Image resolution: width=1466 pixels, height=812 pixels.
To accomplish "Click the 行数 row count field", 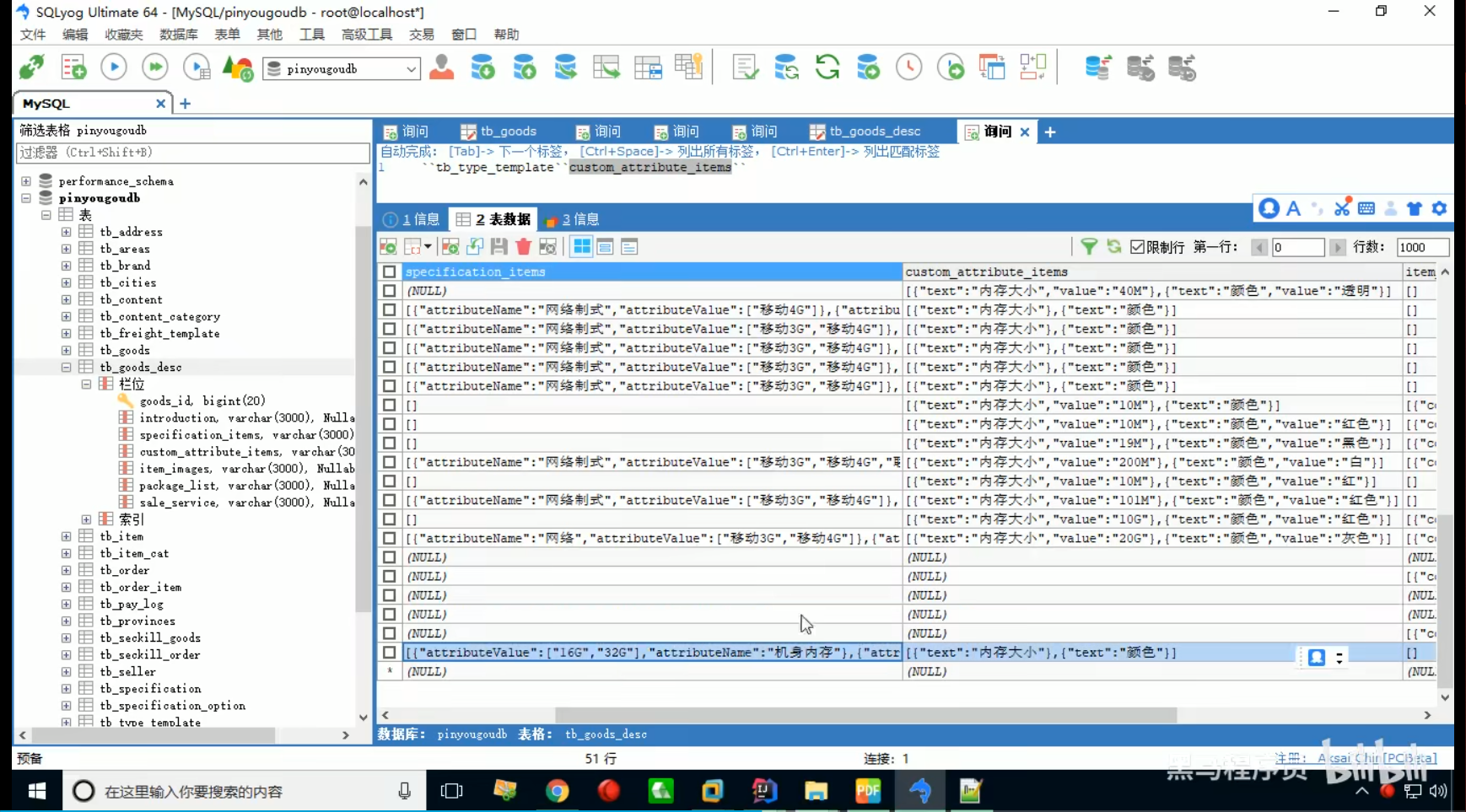I will click(1422, 247).
